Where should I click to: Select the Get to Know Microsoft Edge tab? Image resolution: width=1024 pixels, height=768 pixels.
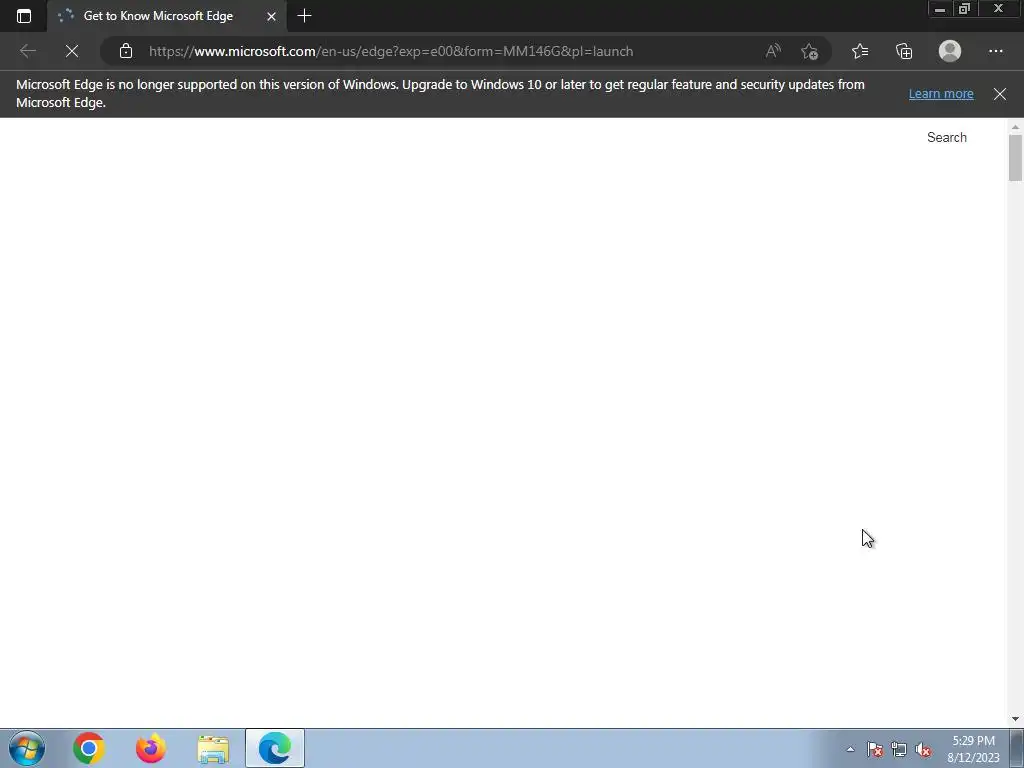point(167,16)
